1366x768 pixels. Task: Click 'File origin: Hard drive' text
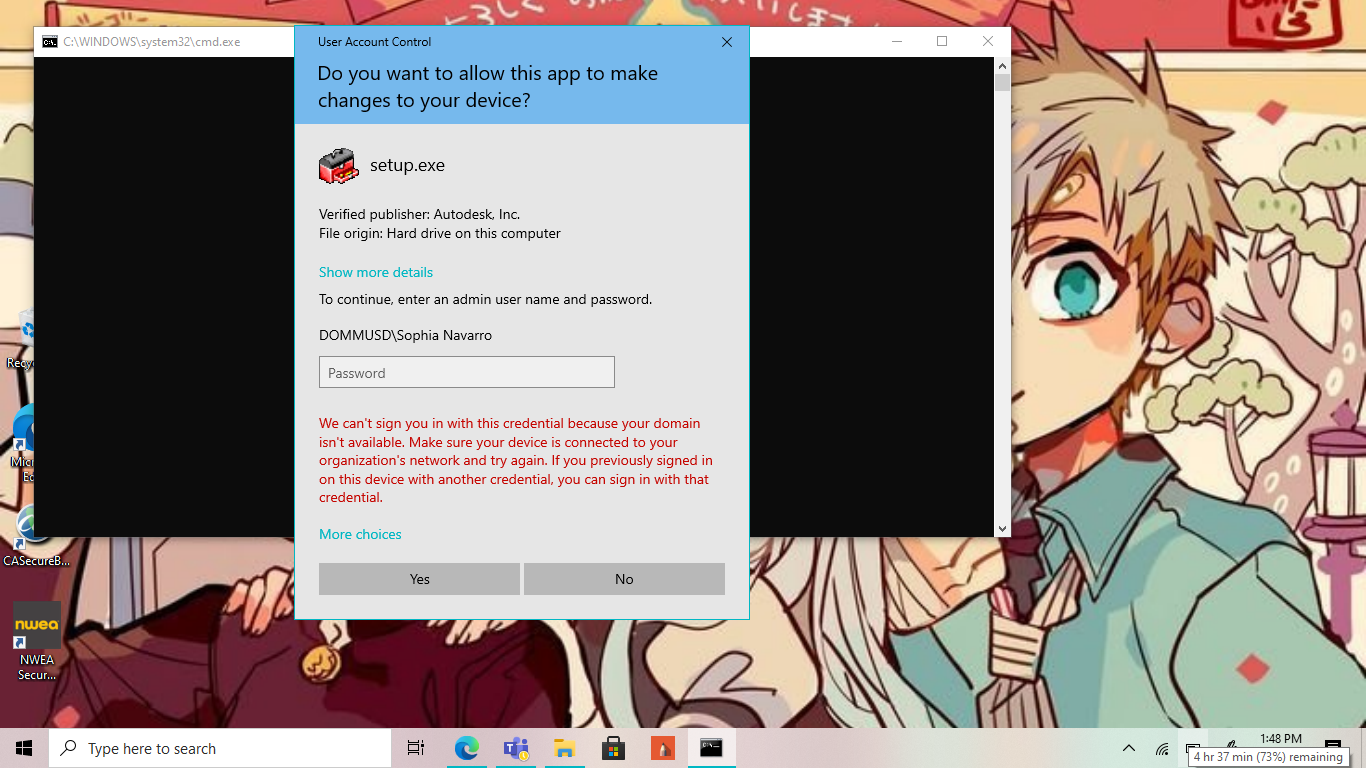tap(439, 233)
